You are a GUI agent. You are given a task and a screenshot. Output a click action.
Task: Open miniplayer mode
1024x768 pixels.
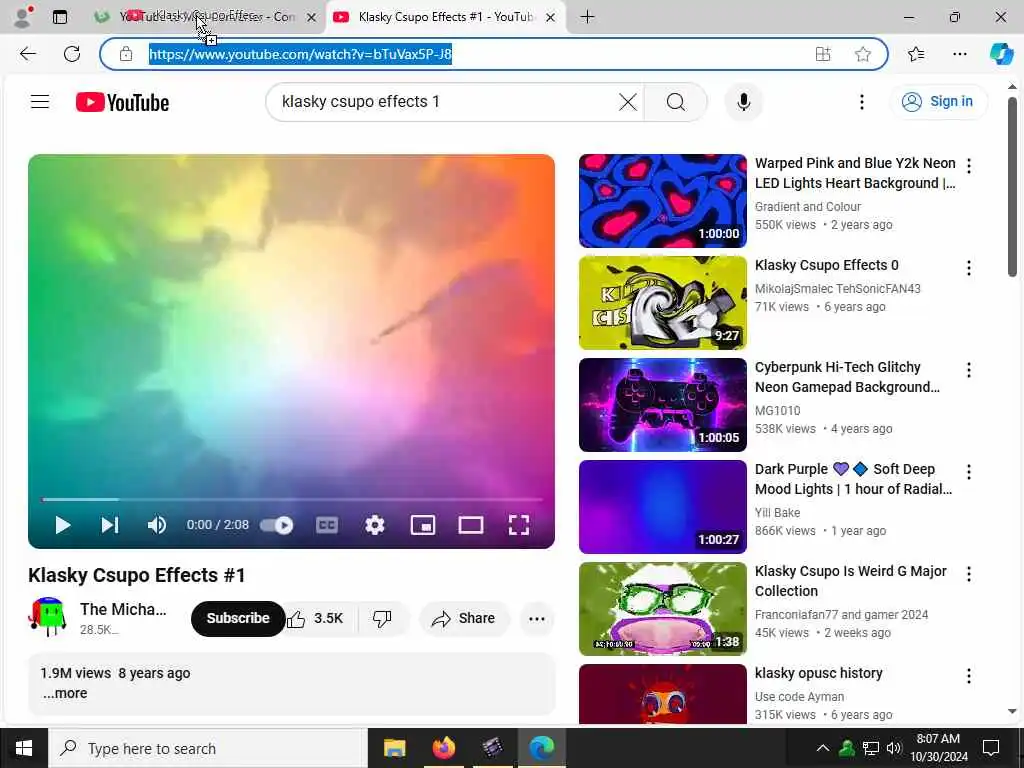click(x=423, y=525)
